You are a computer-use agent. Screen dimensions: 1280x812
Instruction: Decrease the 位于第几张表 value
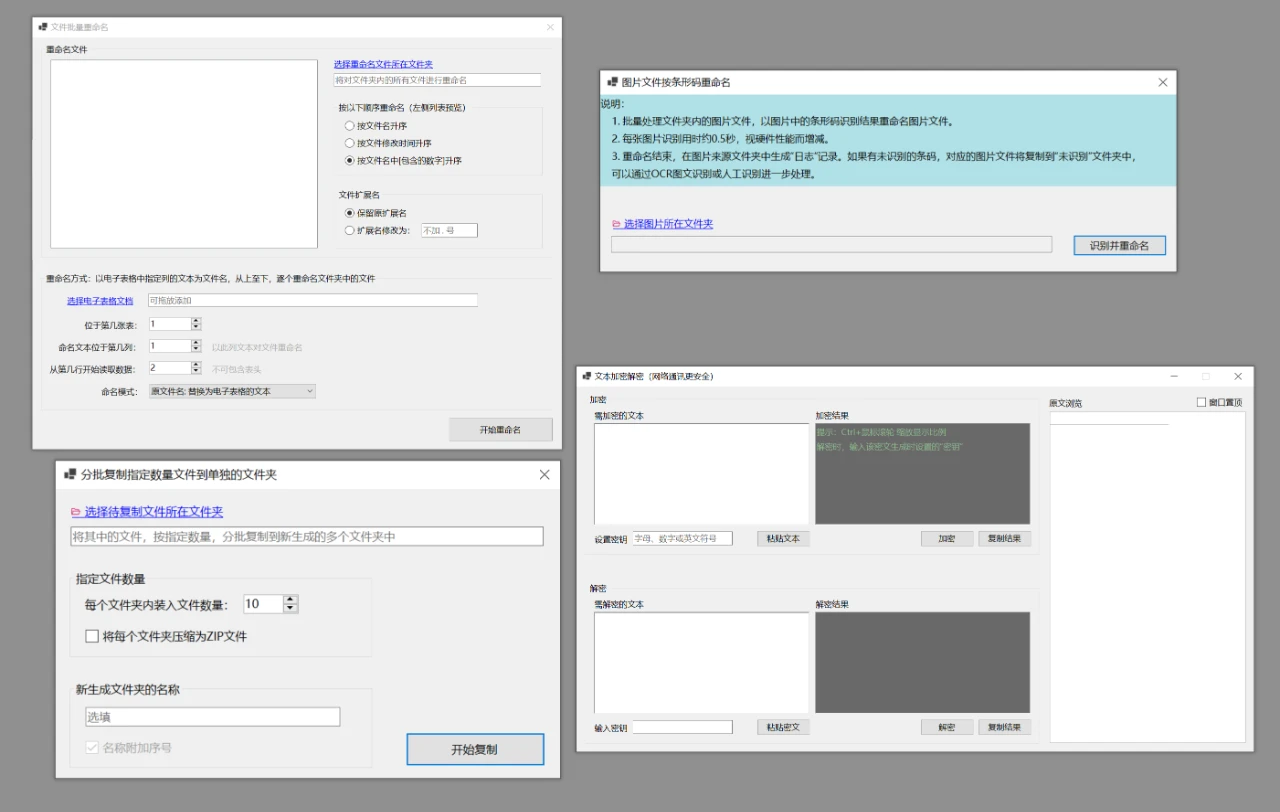(196, 327)
